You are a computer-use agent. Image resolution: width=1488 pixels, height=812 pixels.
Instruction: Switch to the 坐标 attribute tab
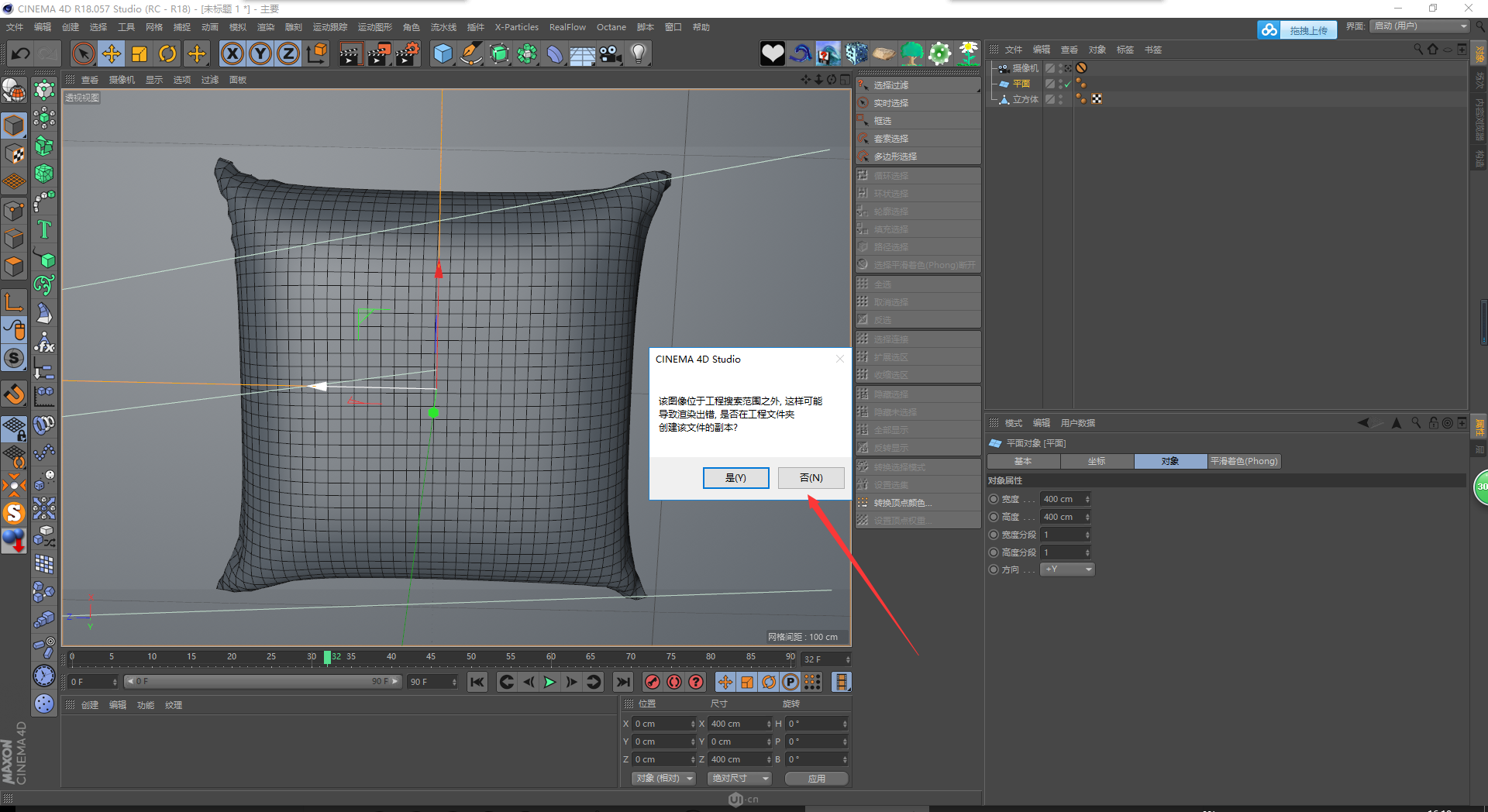[1097, 461]
